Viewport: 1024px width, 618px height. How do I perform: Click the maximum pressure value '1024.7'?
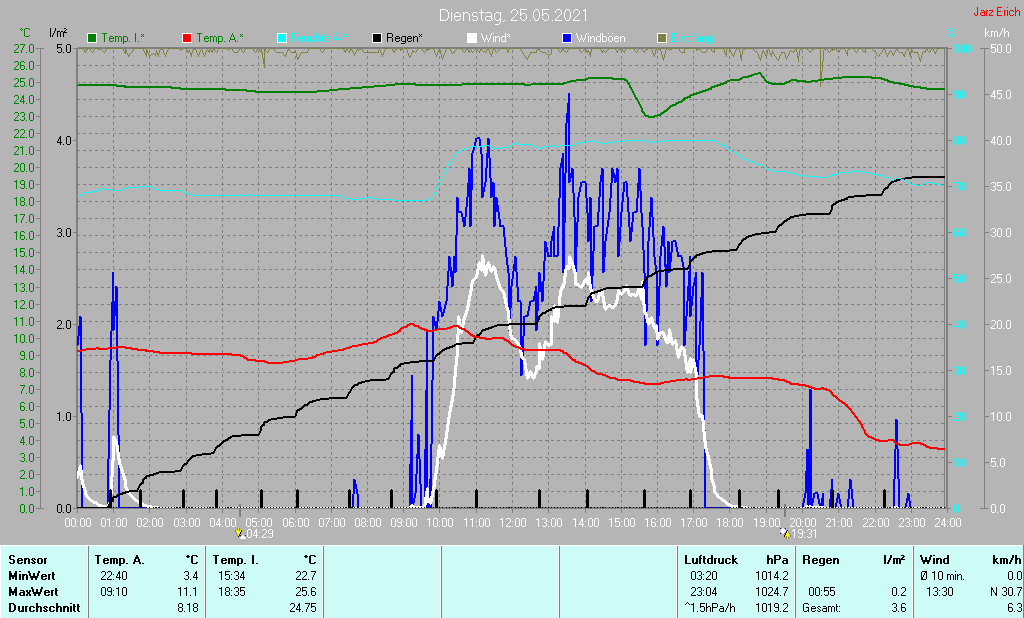point(772,592)
